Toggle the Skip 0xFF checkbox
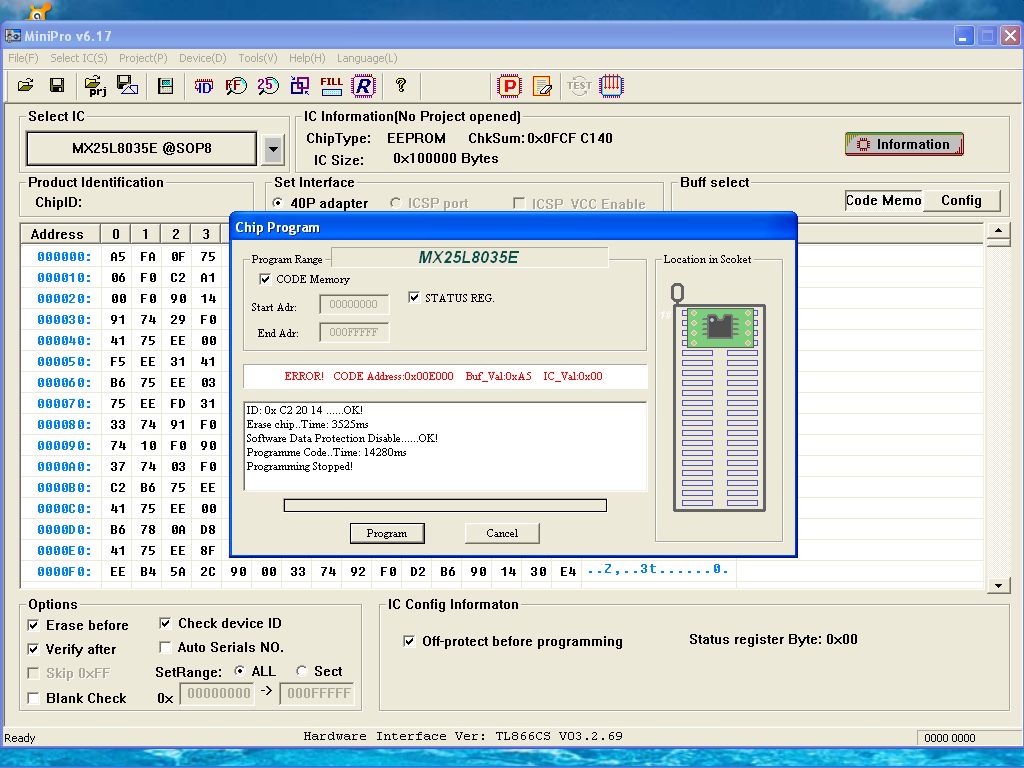The width and height of the screenshot is (1024, 768). pos(33,673)
